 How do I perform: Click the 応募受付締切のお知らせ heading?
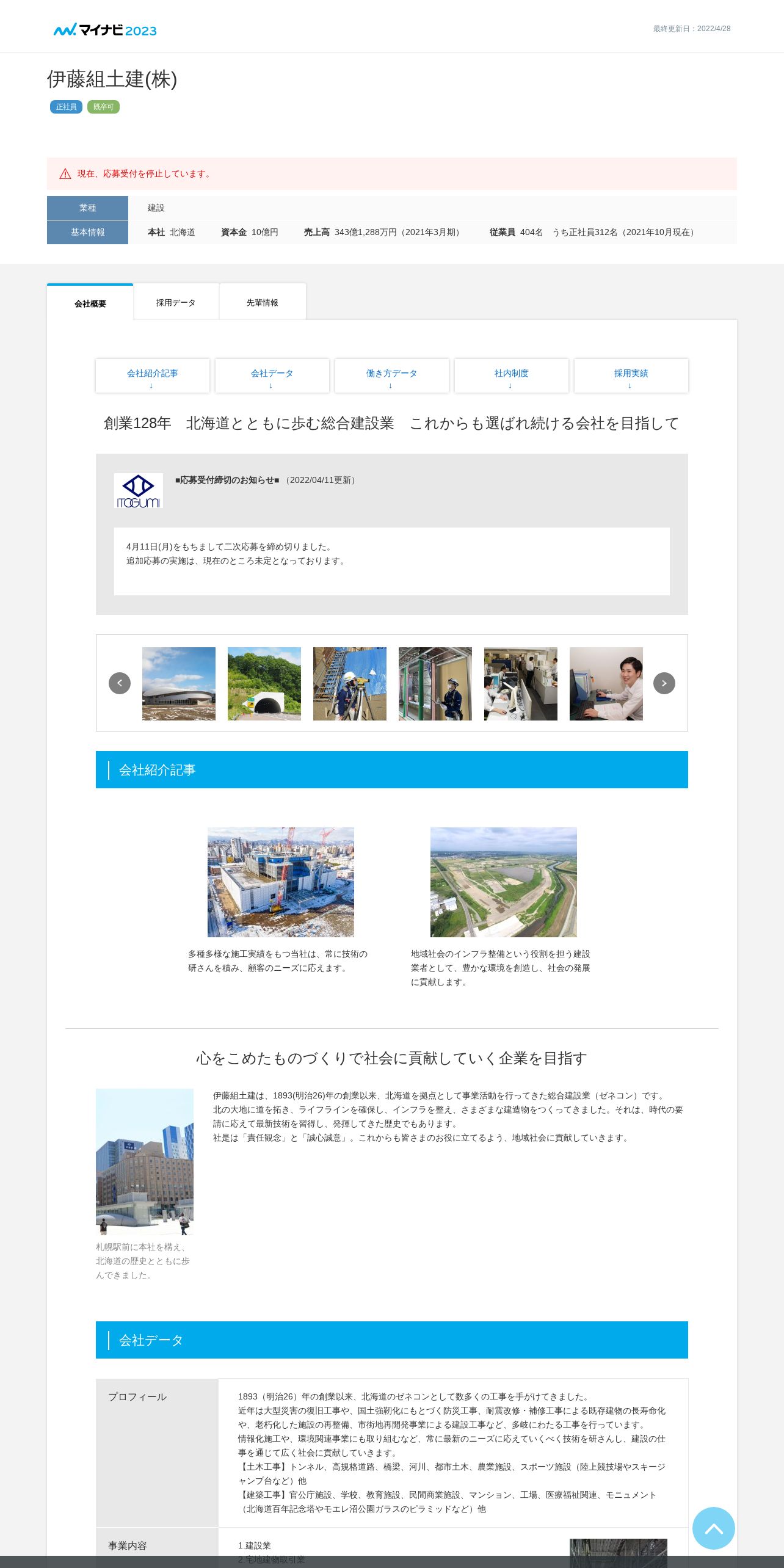pos(227,480)
